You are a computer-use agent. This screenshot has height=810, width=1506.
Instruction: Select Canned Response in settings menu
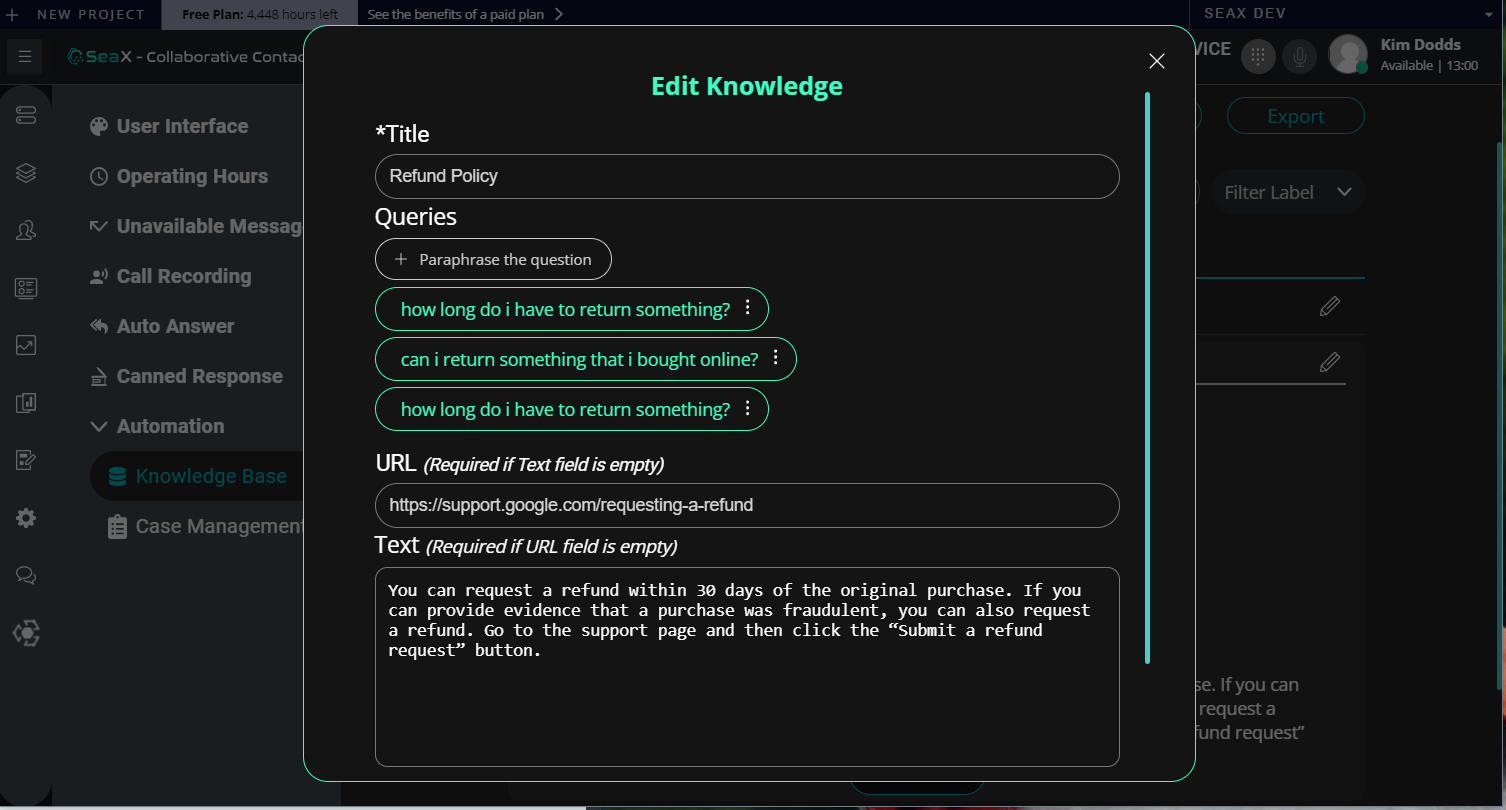(199, 376)
